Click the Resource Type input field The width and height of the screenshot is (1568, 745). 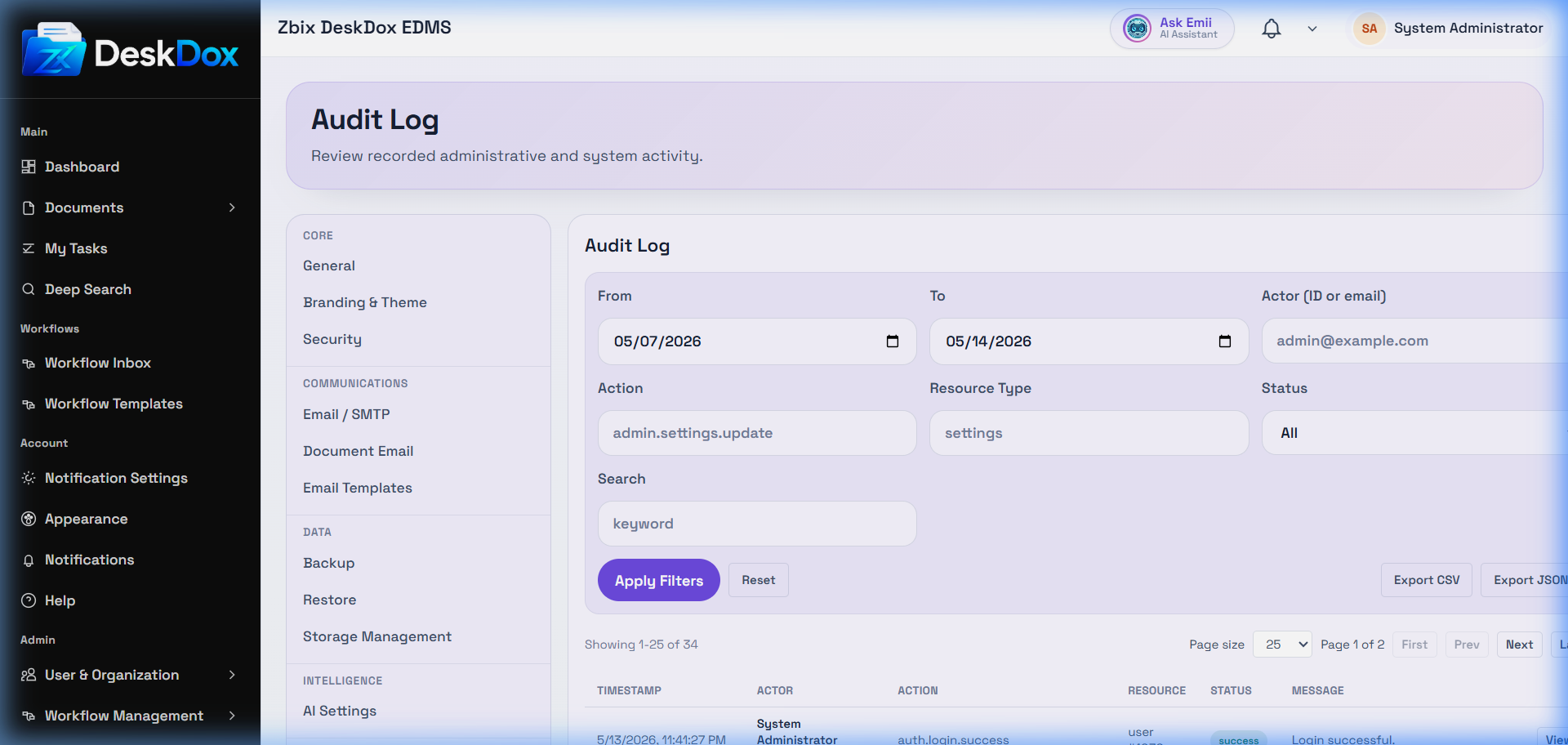(x=1089, y=433)
